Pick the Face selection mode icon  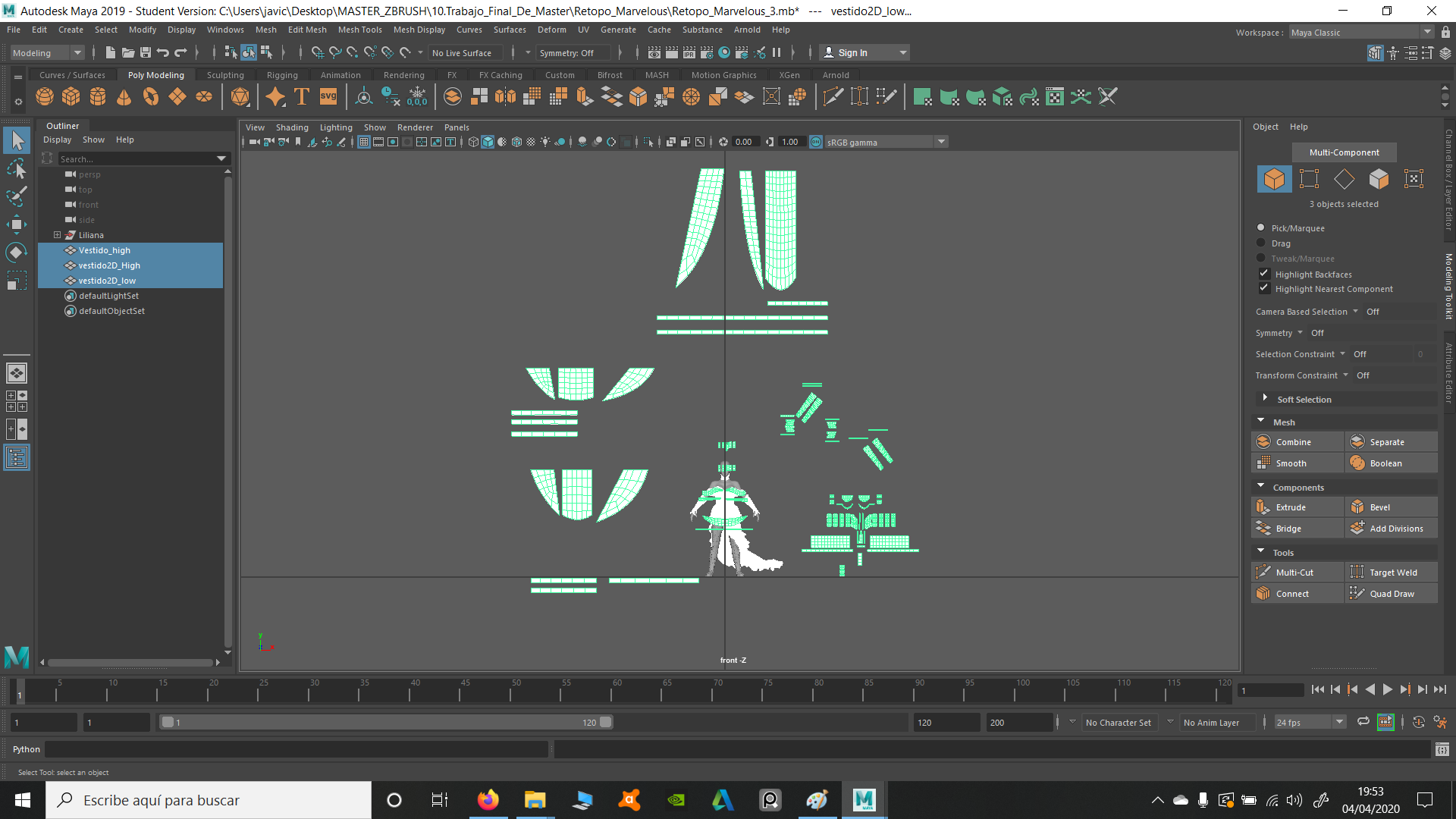(1379, 179)
